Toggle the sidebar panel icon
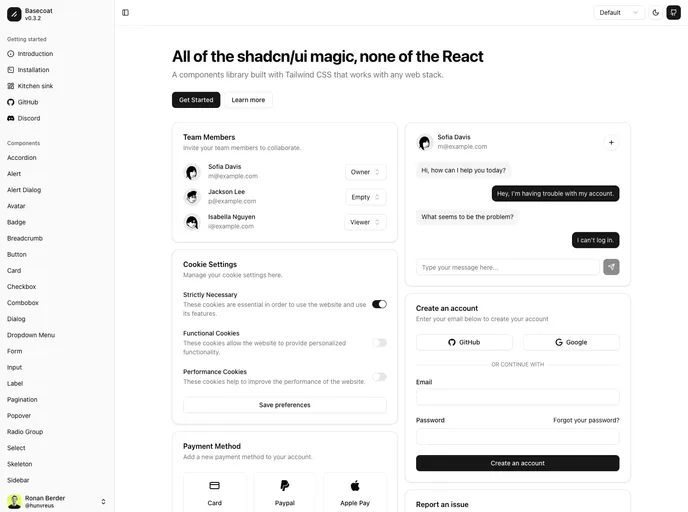Image resolution: width=688 pixels, height=512 pixels. [x=125, y=13]
